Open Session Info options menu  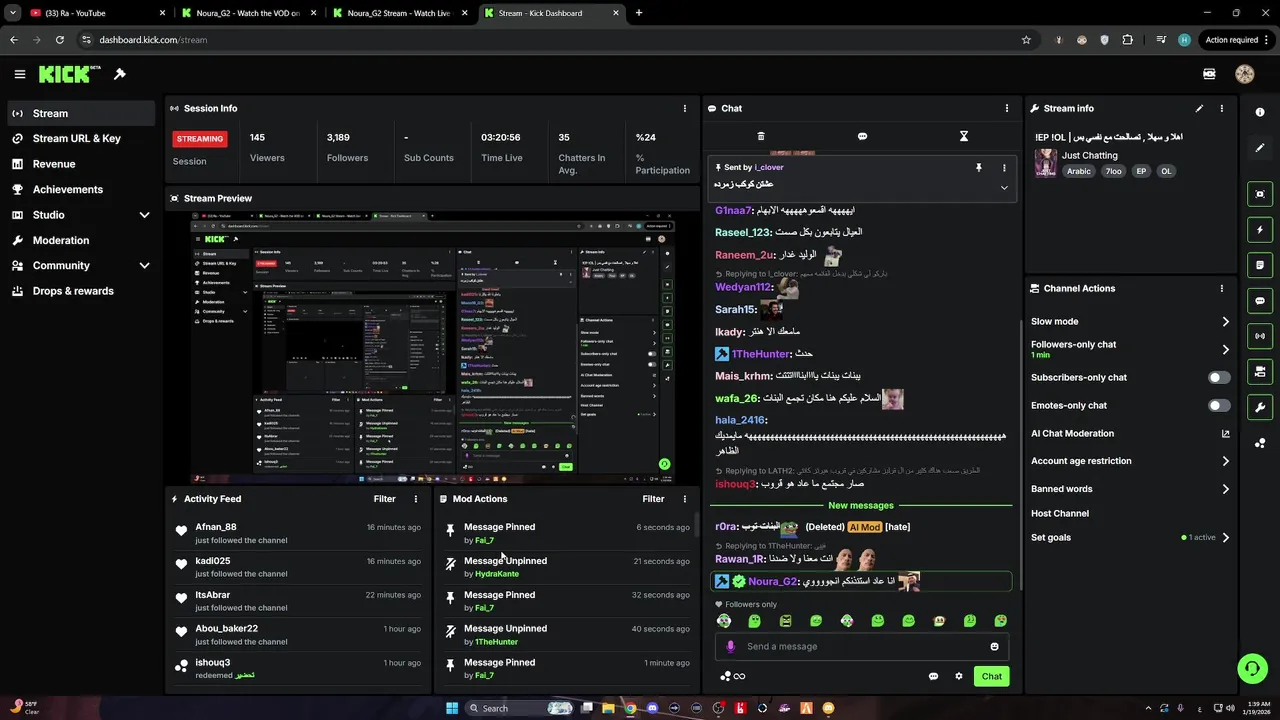pos(685,108)
